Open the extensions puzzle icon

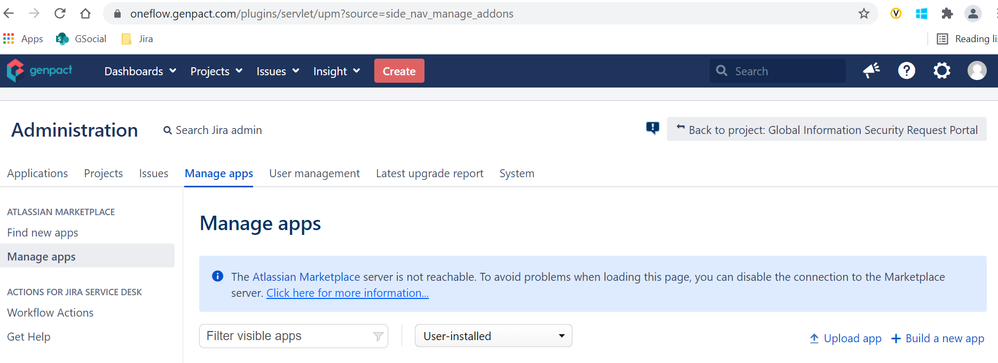coord(947,13)
